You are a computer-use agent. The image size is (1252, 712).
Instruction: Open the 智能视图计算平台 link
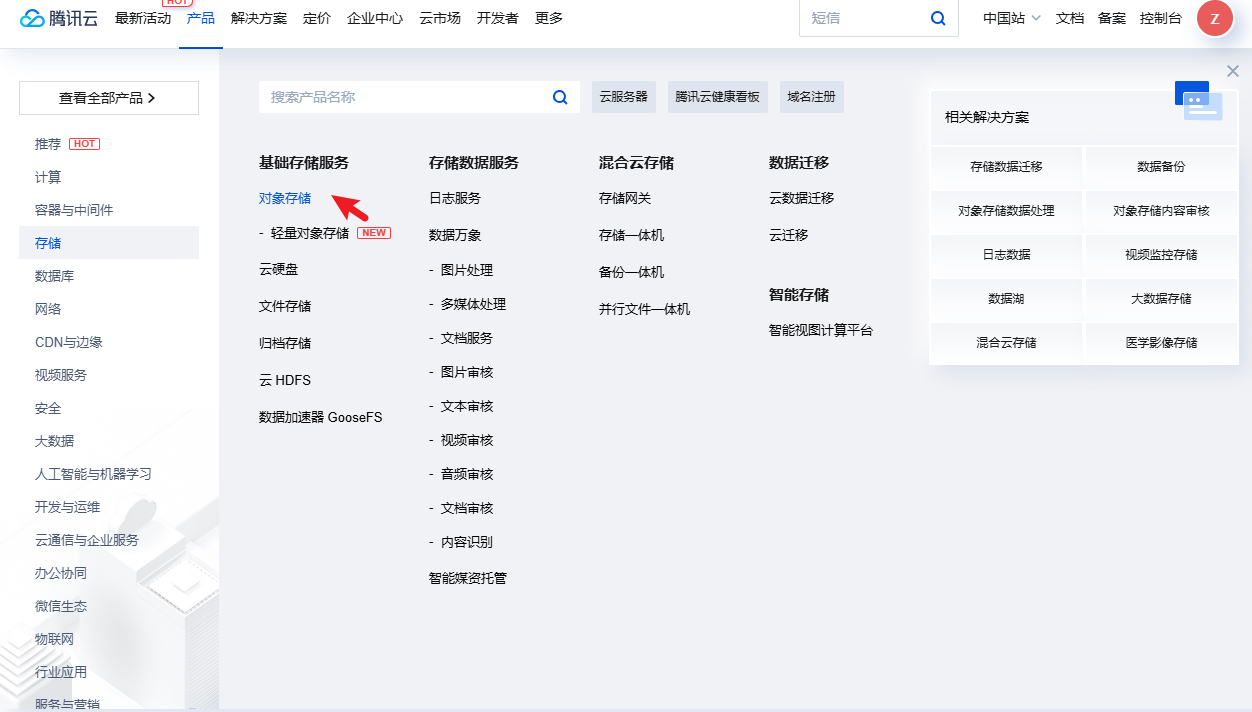[x=821, y=330]
